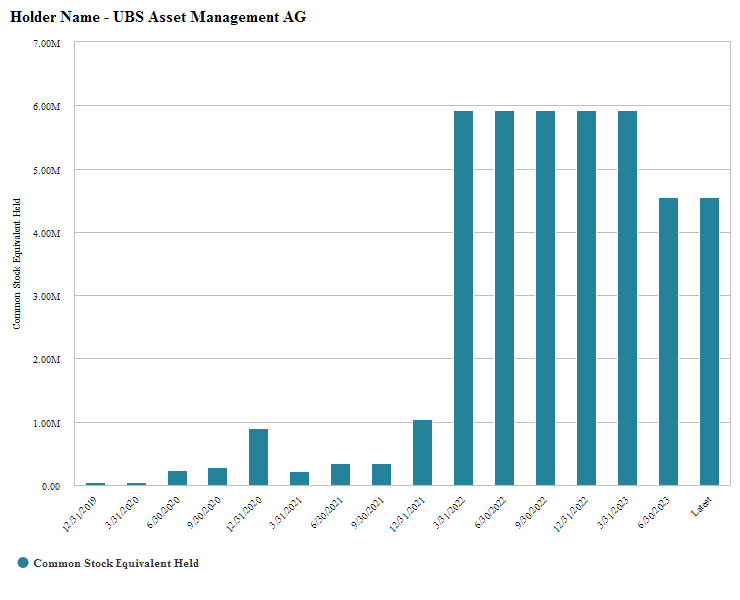Viewport: 740px width, 600px height.
Task: Select the bar for 12/31/2019
Action: 95,484
